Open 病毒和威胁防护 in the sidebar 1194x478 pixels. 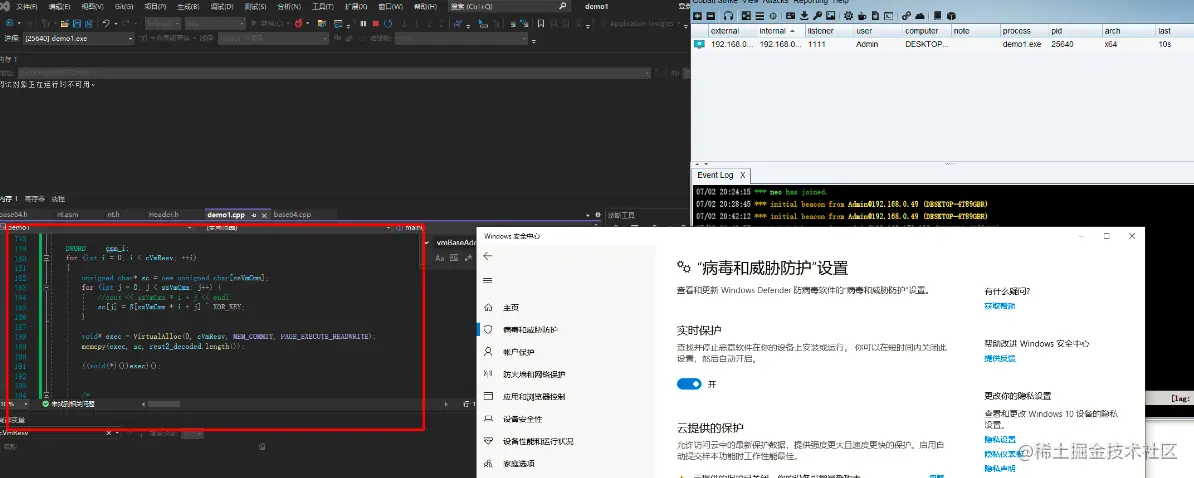pos(530,330)
